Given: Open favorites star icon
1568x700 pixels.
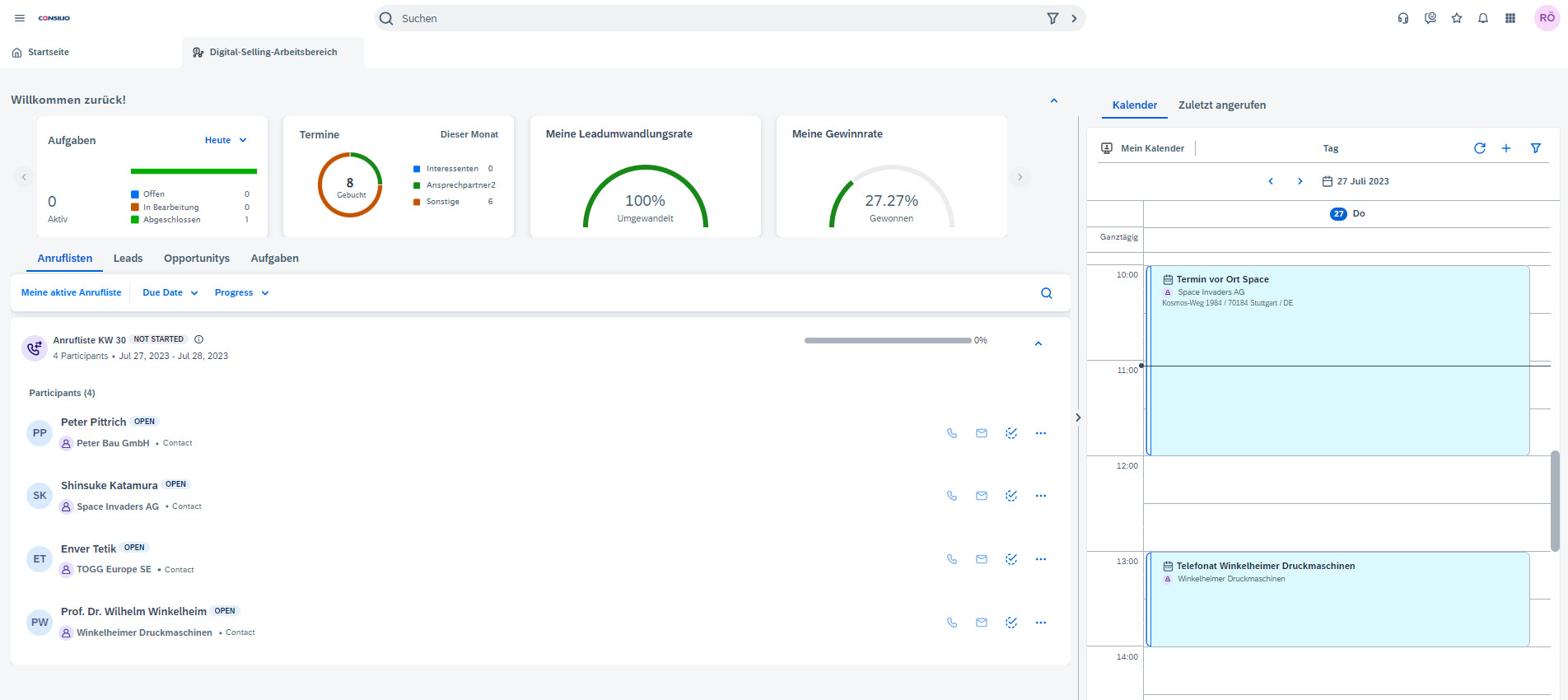Looking at the screenshot, I should click(1457, 18).
